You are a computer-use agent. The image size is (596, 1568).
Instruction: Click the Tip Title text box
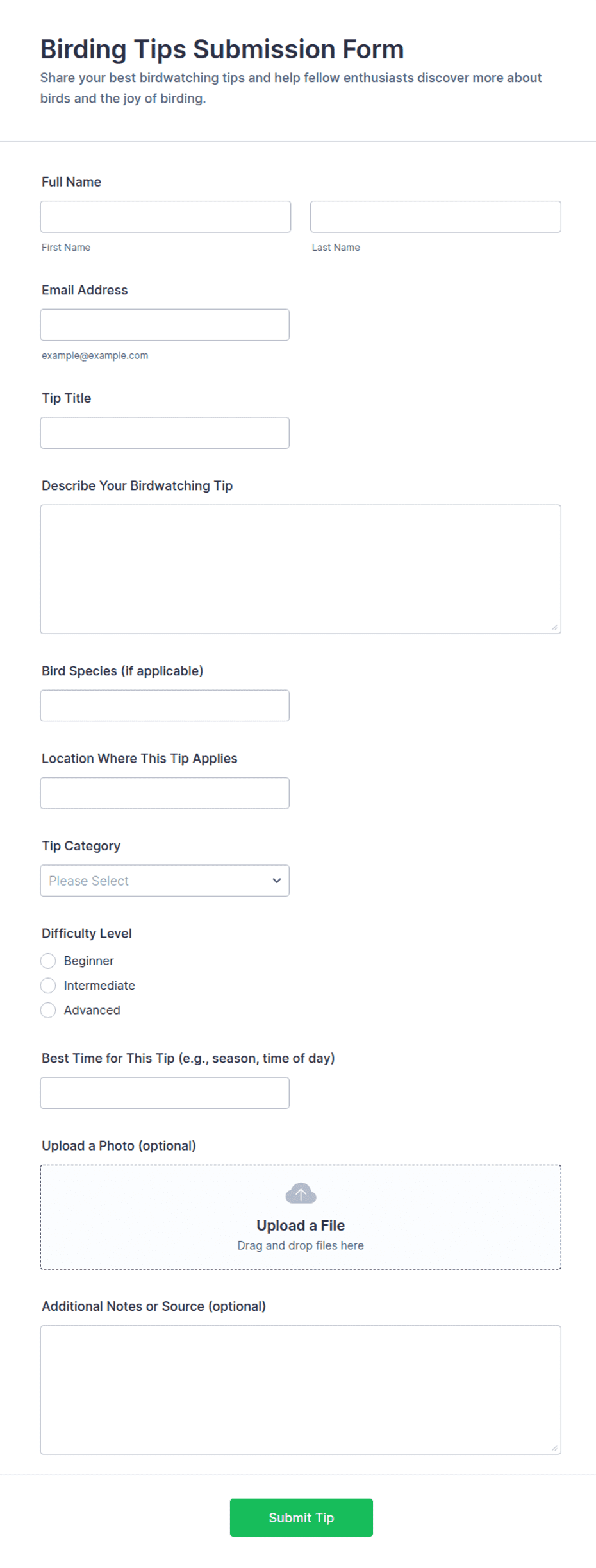pyautogui.click(x=165, y=433)
